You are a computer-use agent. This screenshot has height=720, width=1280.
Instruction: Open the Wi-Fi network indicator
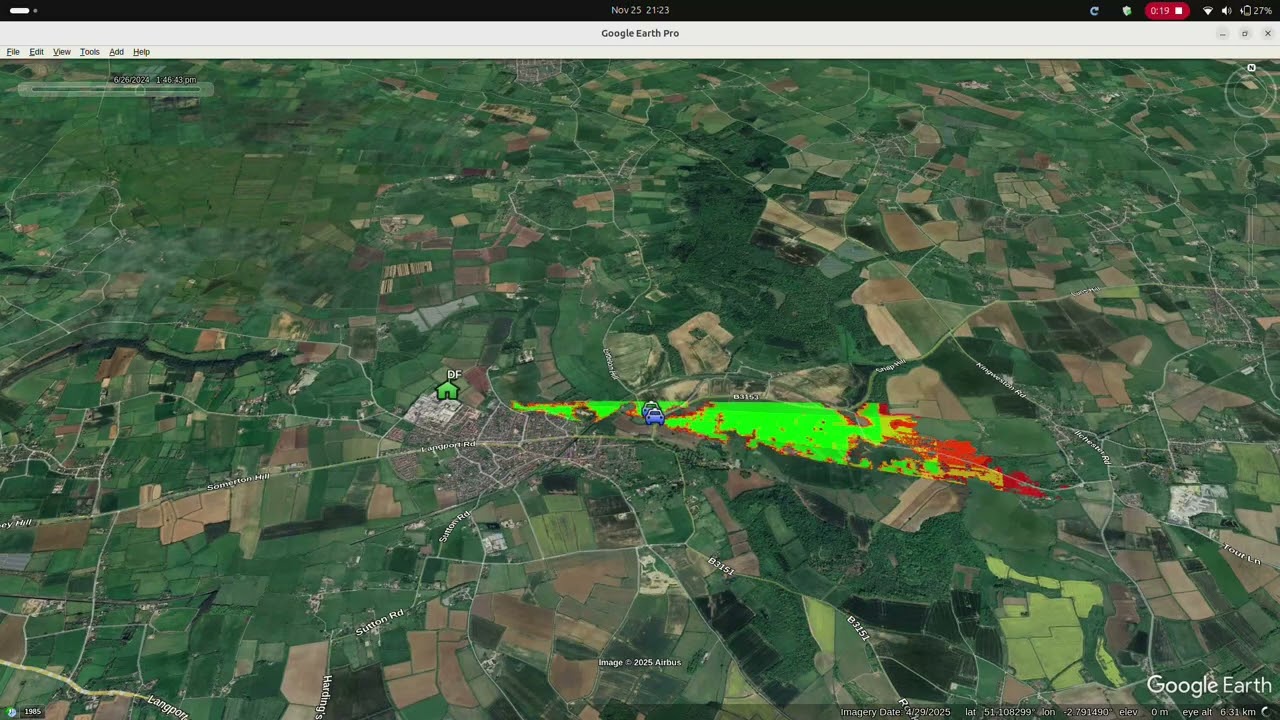tap(1207, 10)
